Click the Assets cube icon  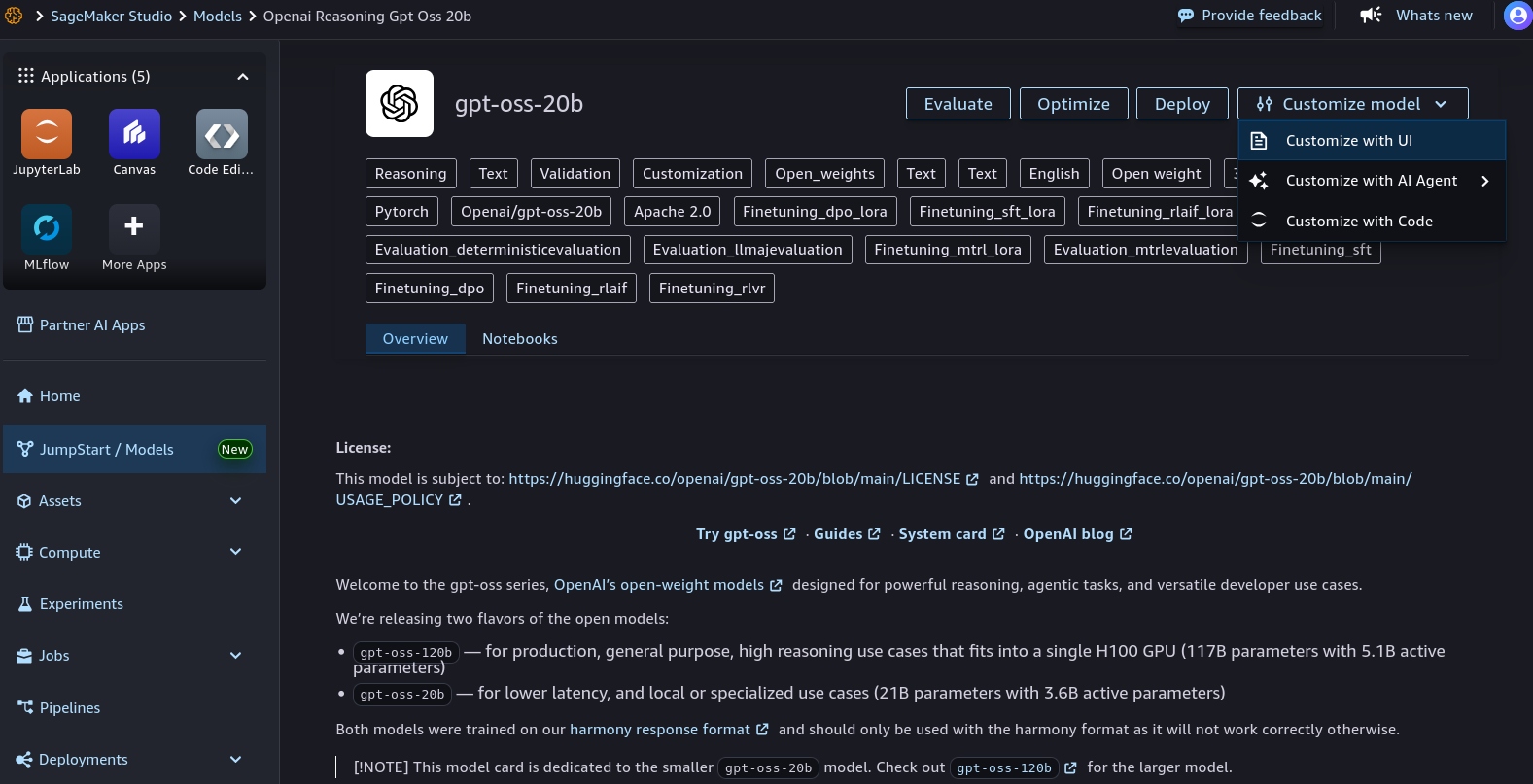pos(25,500)
